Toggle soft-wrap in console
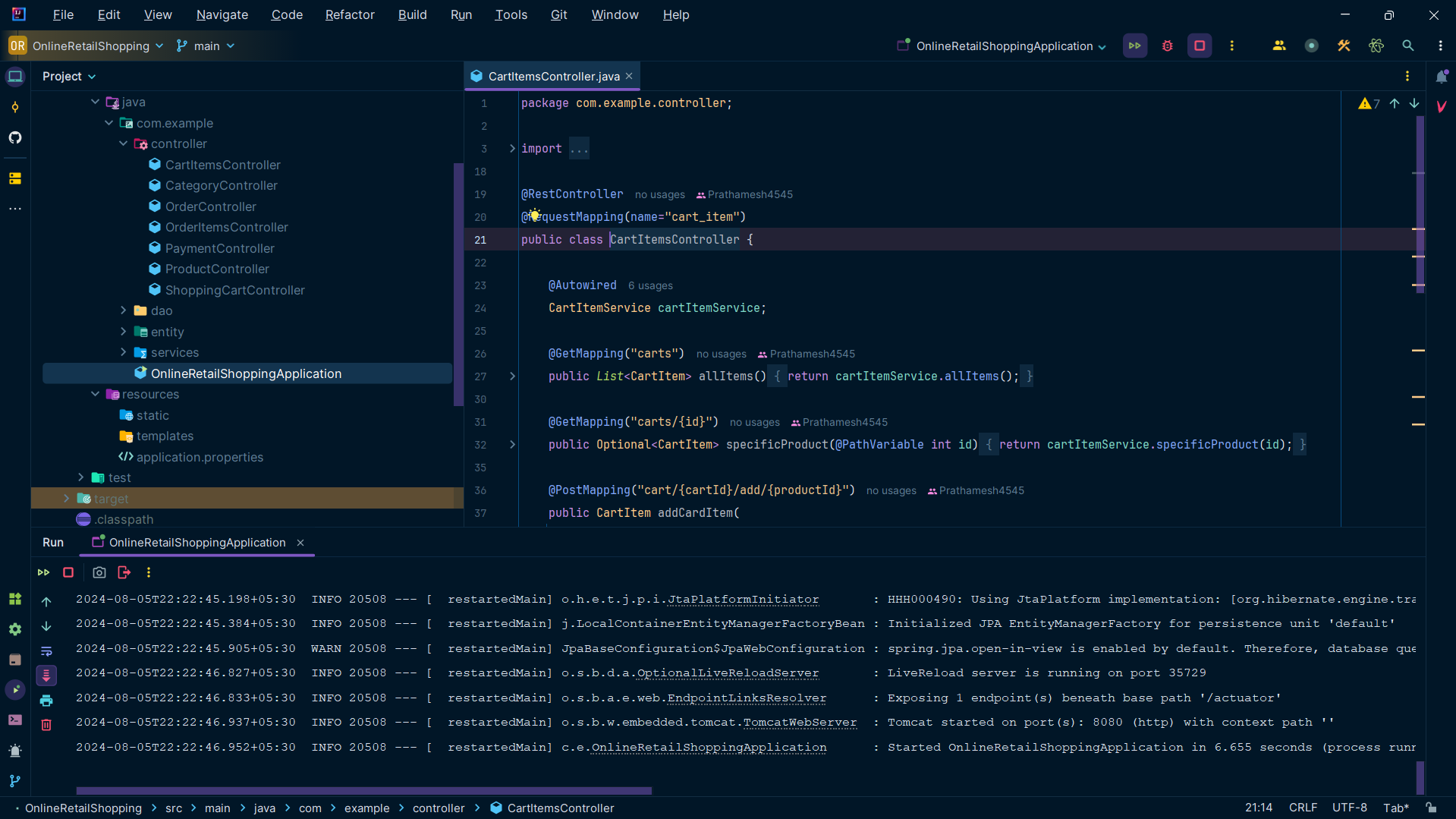The width and height of the screenshot is (1456, 819). (46, 651)
